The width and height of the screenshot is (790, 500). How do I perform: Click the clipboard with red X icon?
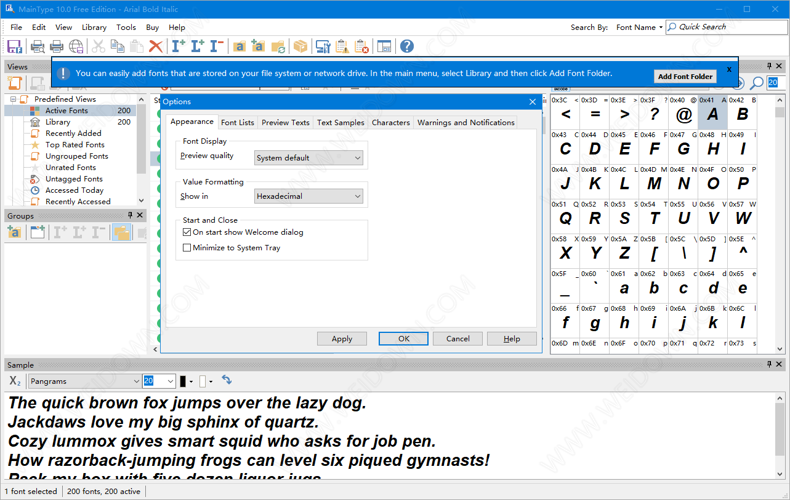click(362, 47)
